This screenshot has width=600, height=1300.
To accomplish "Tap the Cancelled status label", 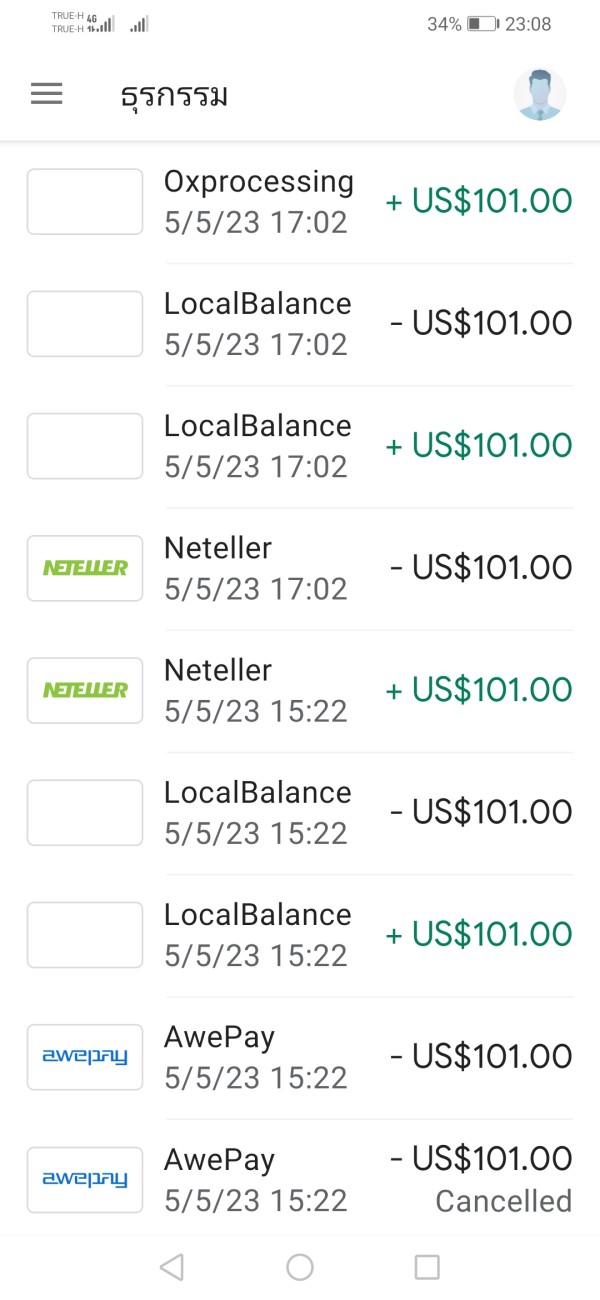I will 503,1201.
